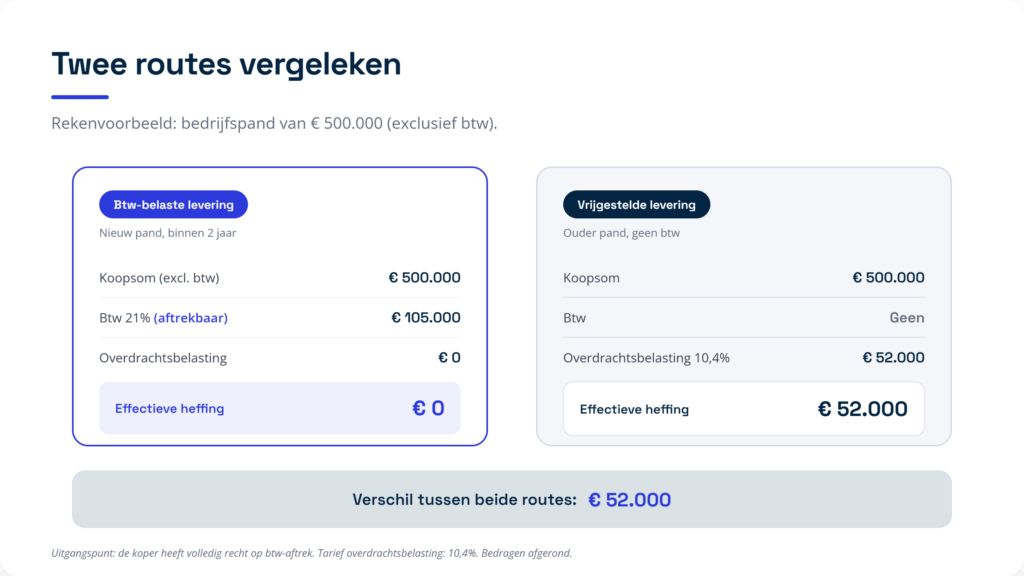Click the Ouder pand, geen btw subtitle

[621, 232]
